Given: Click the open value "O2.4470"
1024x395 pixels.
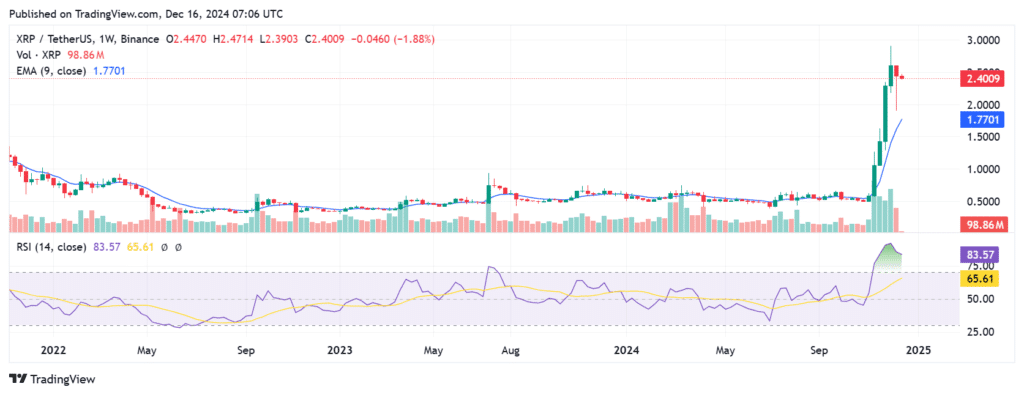Looking at the screenshot, I should 187,39.
